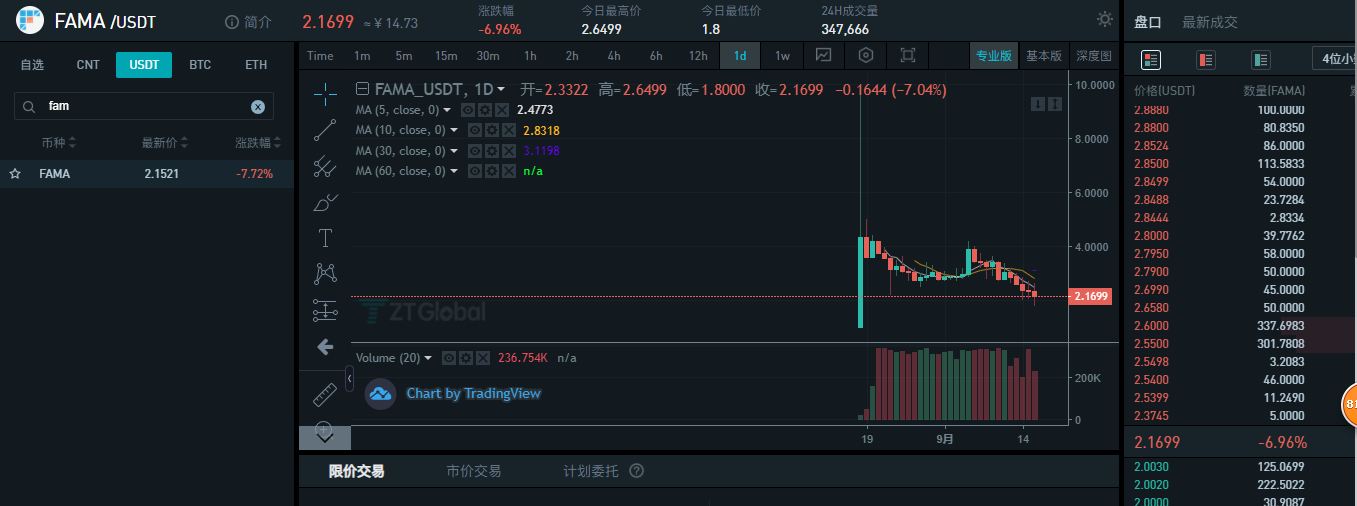The height and width of the screenshot is (506, 1357).
Task: Open the 最新成交 tab
Action: click(1210, 22)
